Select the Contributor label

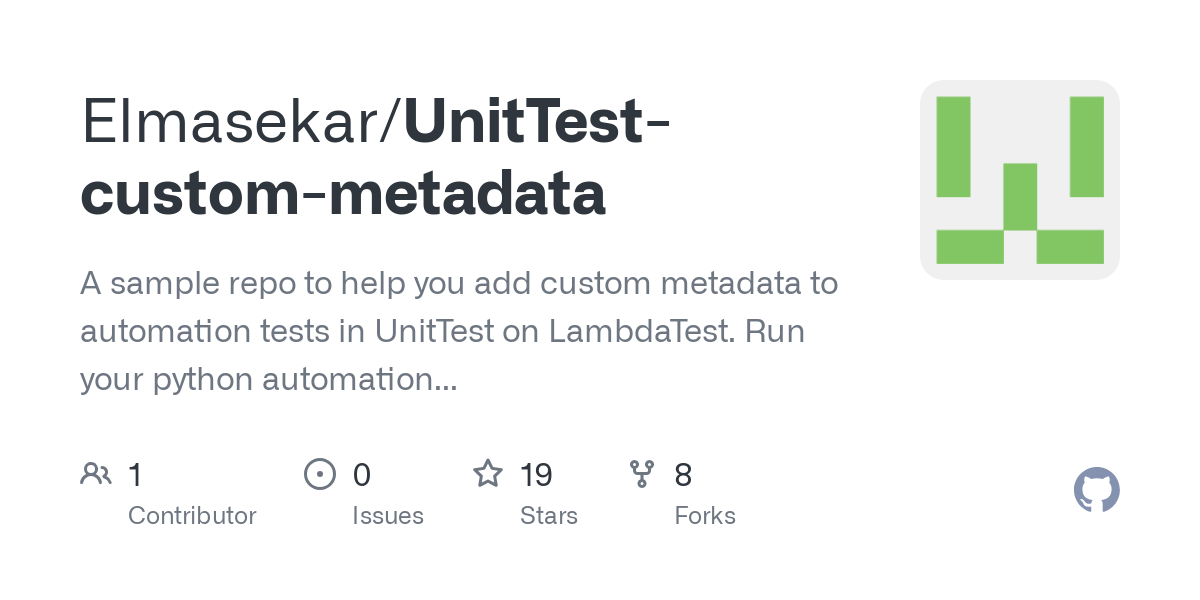click(x=192, y=516)
